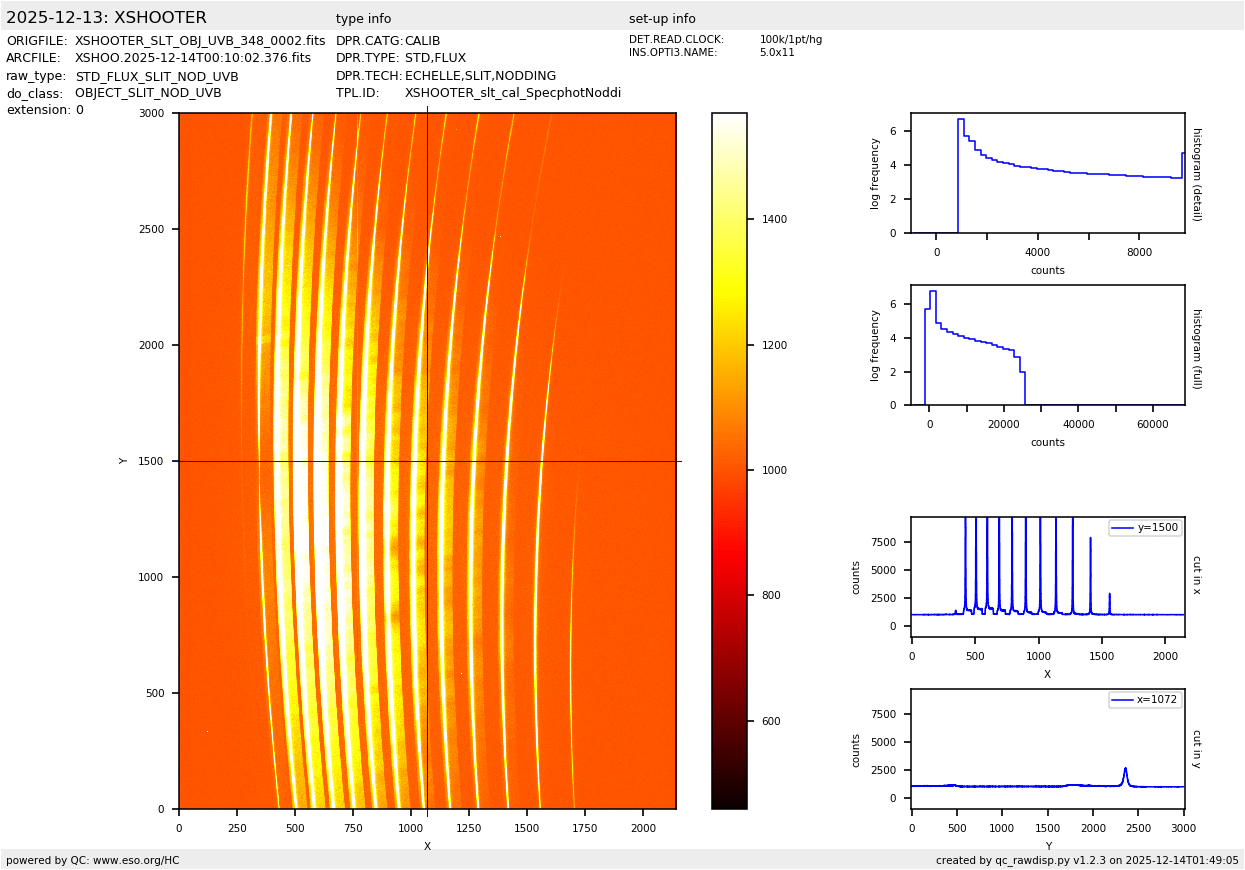Image resolution: width=1245 pixels, height=870 pixels.
Task: Open the histogram (detail) plot
Action: pyautogui.click(x=1047, y=173)
